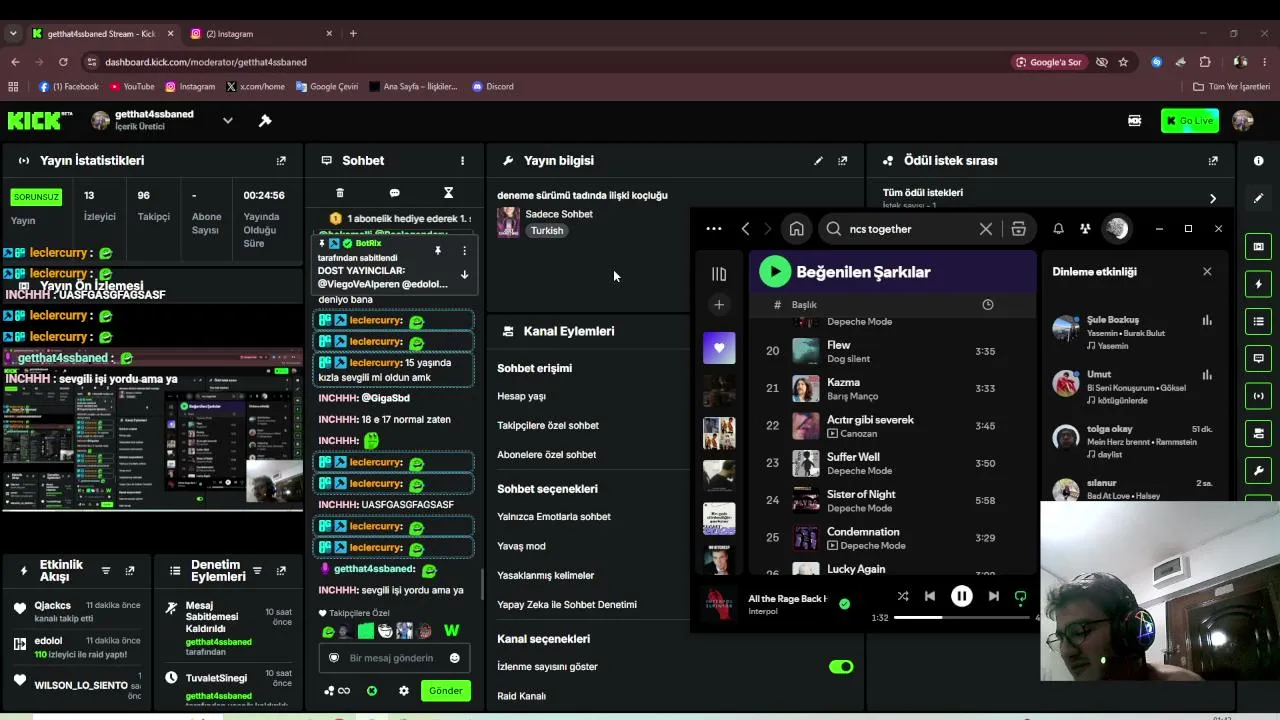Edit stream info with pencil icon
This screenshot has height=720, width=1280.
tap(818, 160)
